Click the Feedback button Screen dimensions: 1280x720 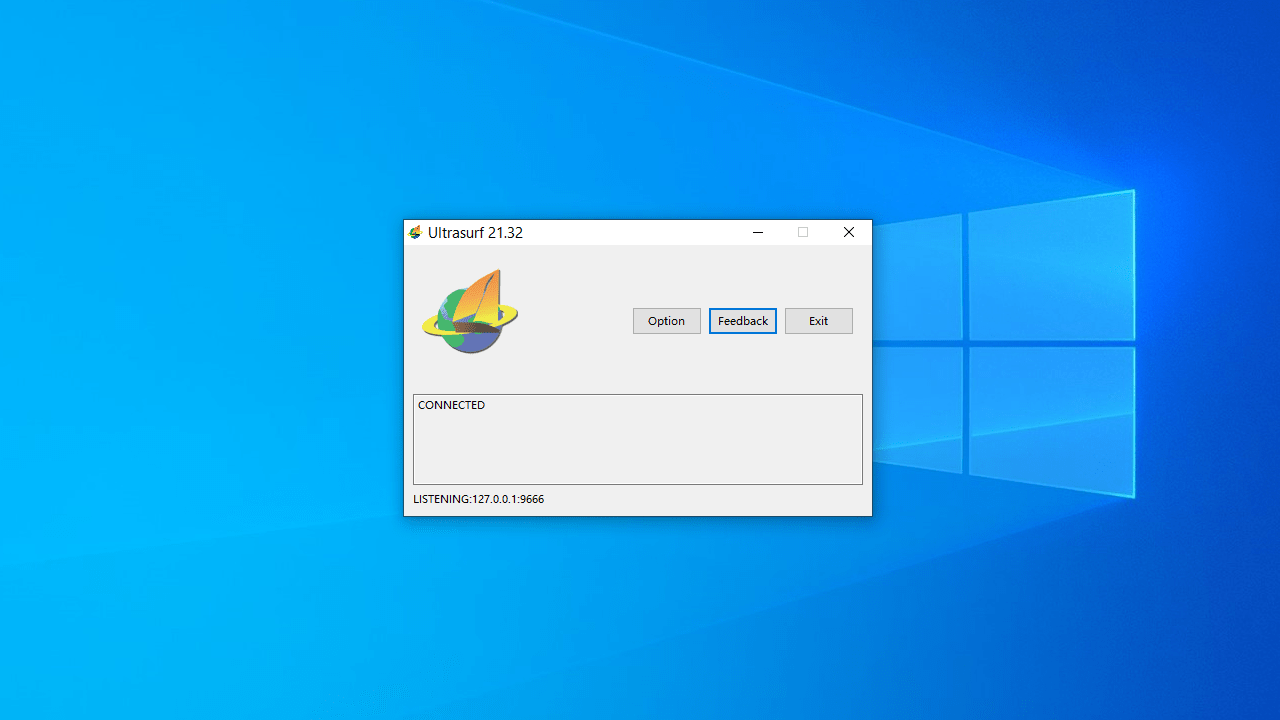point(743,321)
